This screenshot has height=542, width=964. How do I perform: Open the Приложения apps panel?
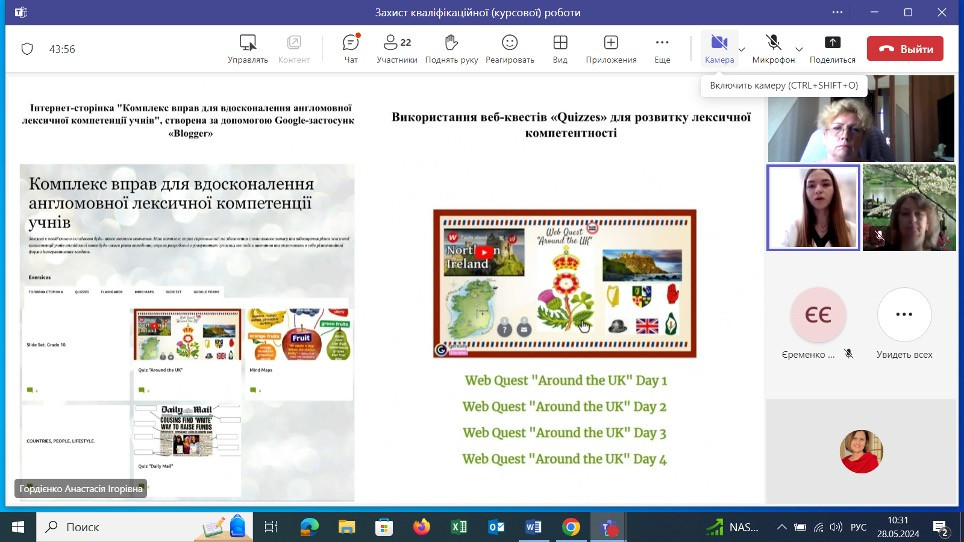coord(611,49)
